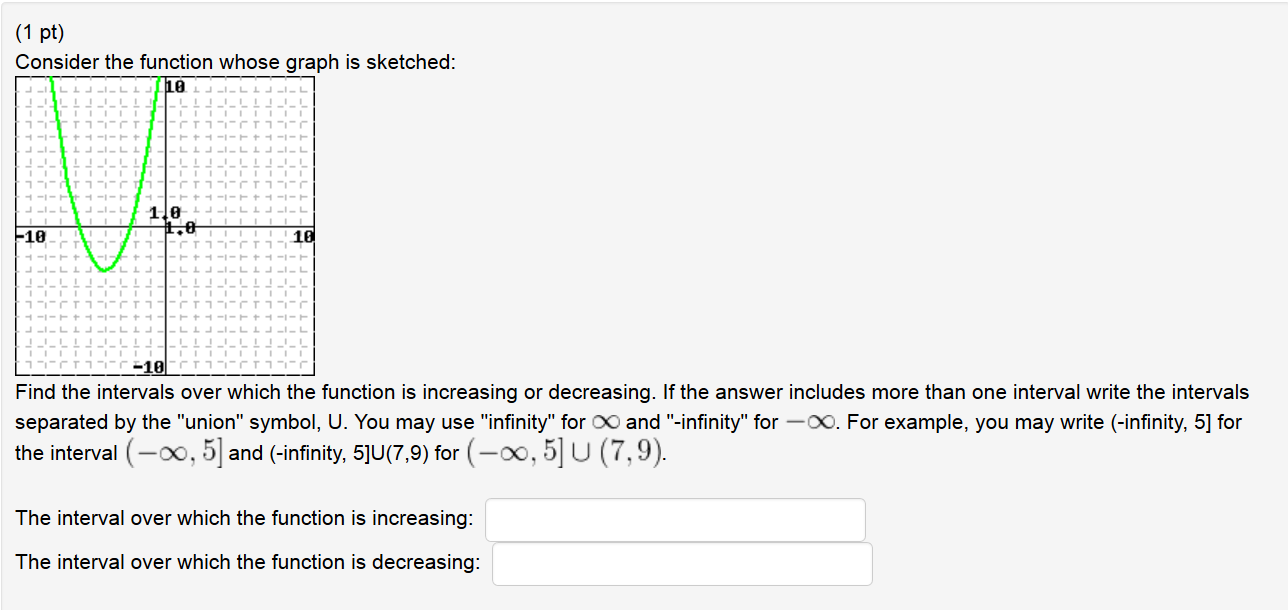Viewport: 1288px width, 610px height.
Task: Click the decreasing interval input field
Action: 682,563
